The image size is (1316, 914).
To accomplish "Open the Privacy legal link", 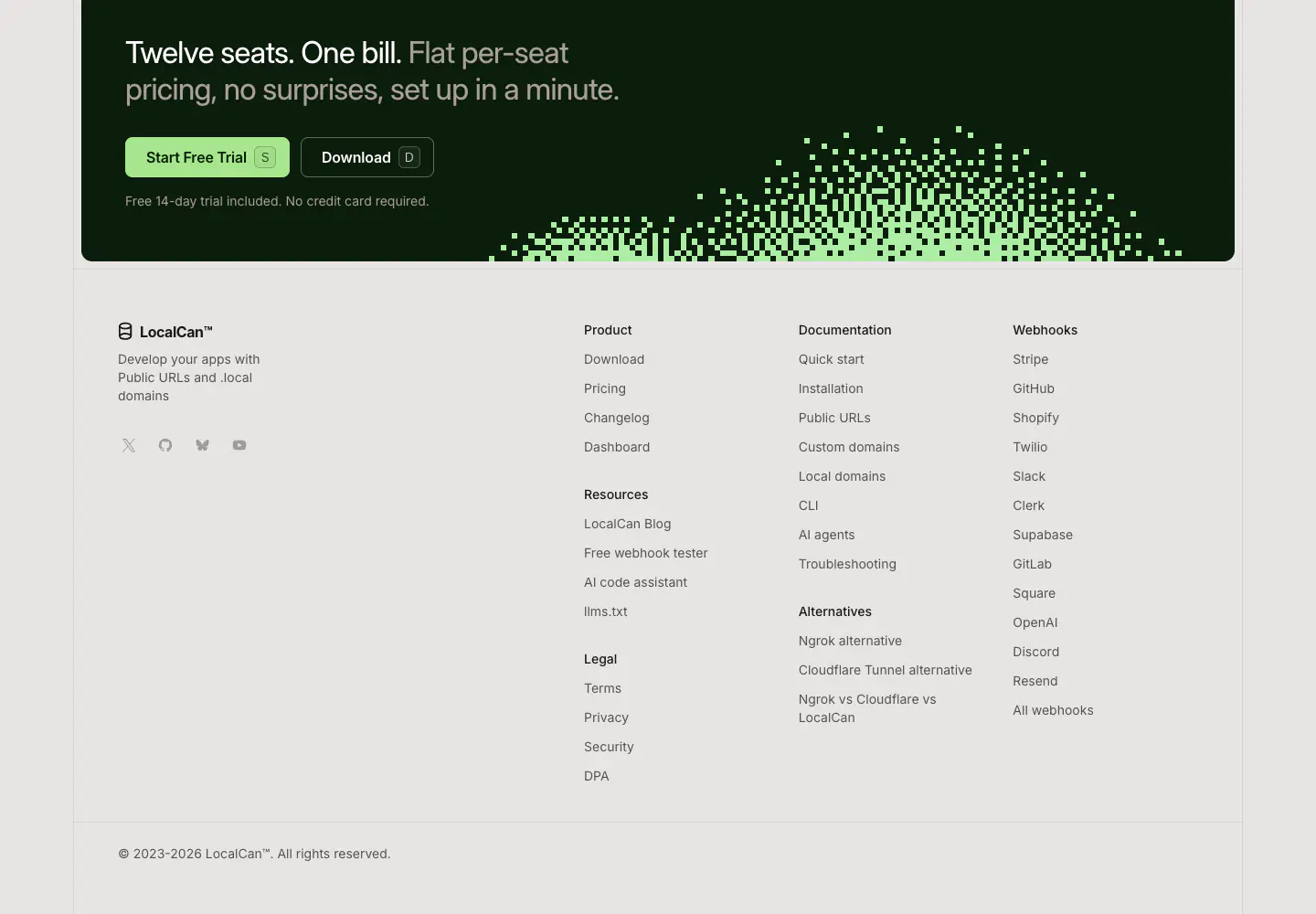I will point(606,717).
